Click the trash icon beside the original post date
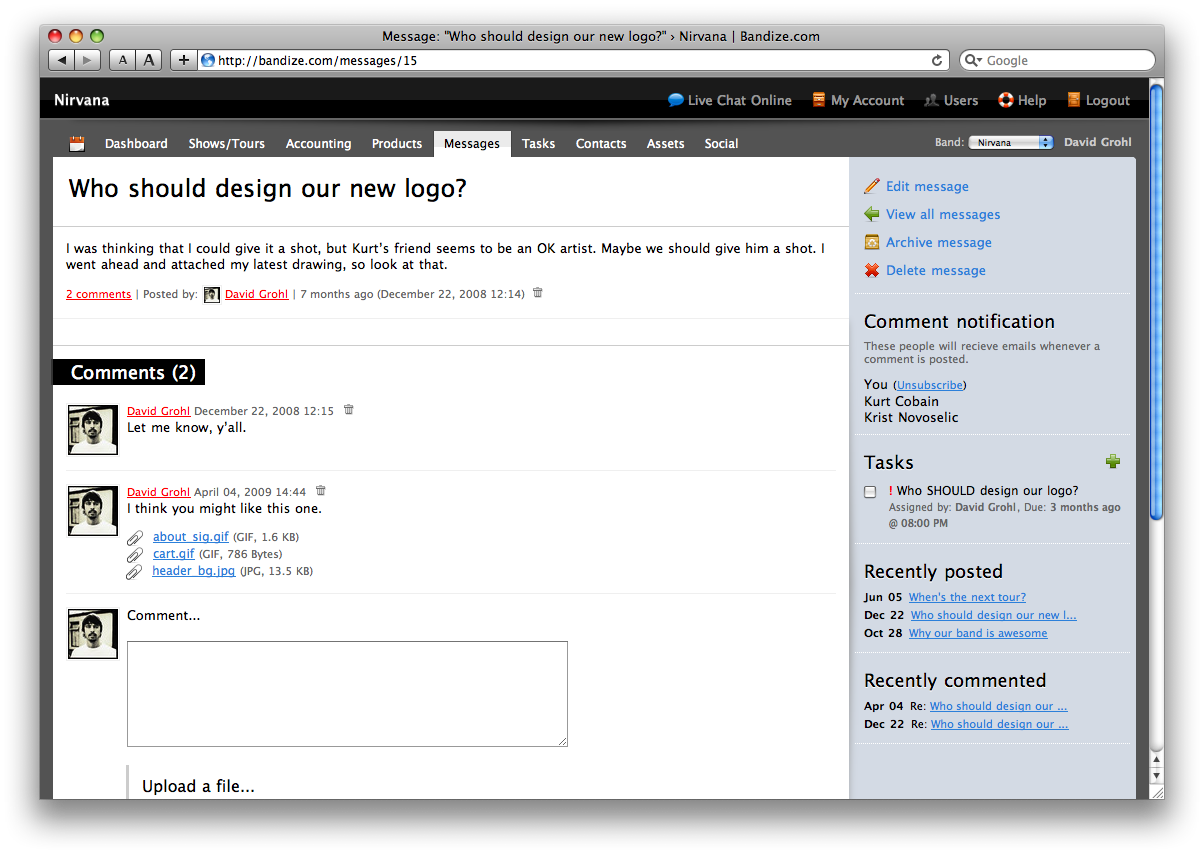 pos(538,293)
